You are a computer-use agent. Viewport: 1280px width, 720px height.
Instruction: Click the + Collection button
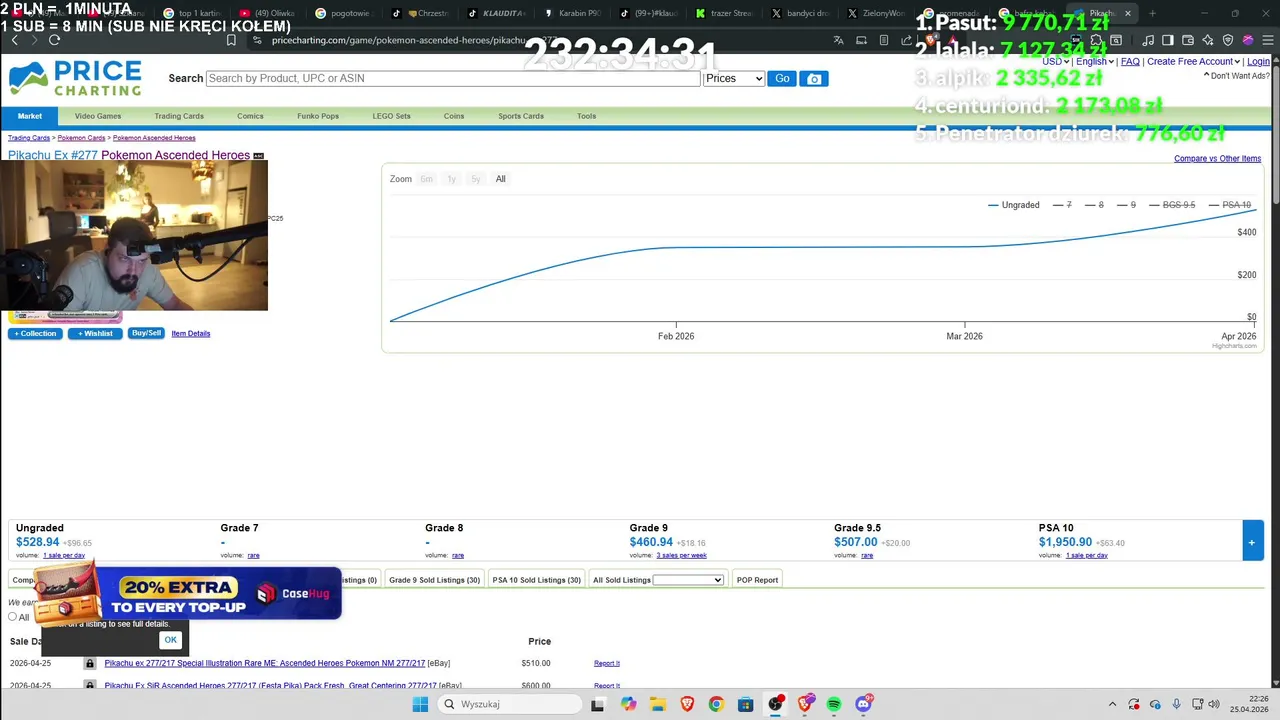coord(35,333)
